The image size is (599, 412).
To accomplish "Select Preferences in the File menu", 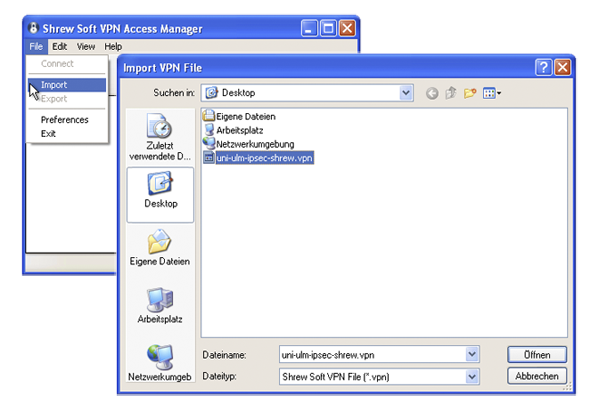I will pyautogui.click(x=65, y=120).
